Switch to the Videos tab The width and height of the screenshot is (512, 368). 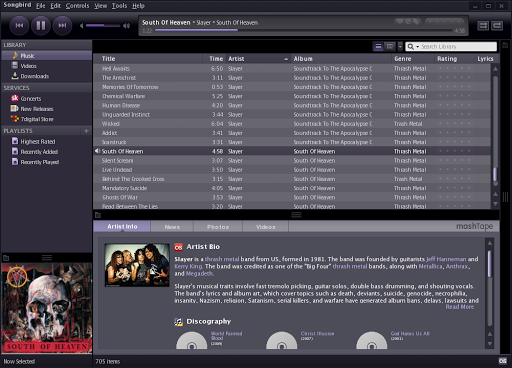266,227
